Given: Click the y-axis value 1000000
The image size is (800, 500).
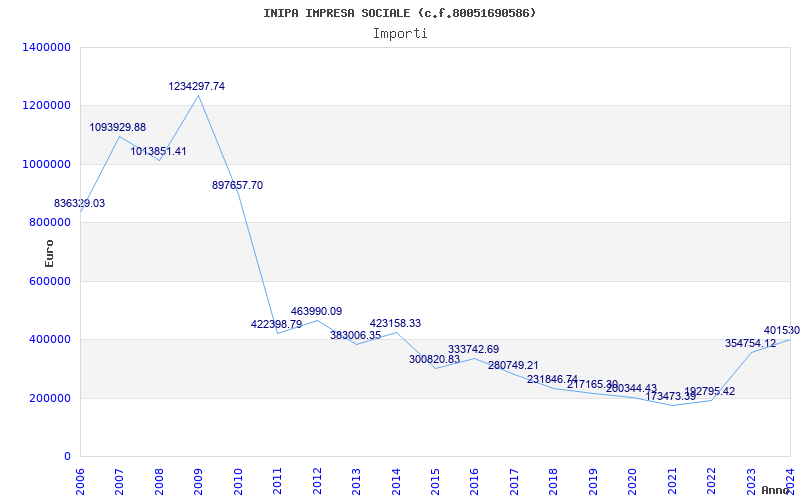Looking at the screenshot, I should click(46, 164).
